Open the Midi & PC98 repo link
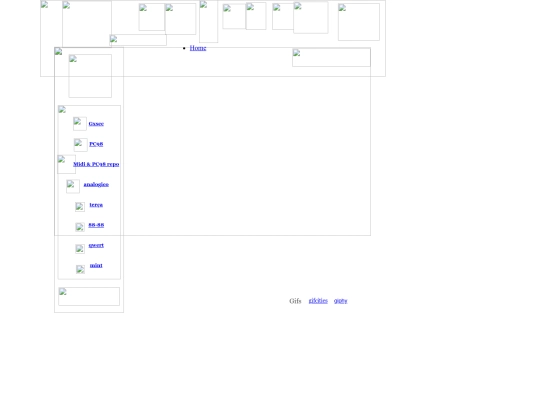540x405 pixels. pyautogui.click(x=96, y=164)
